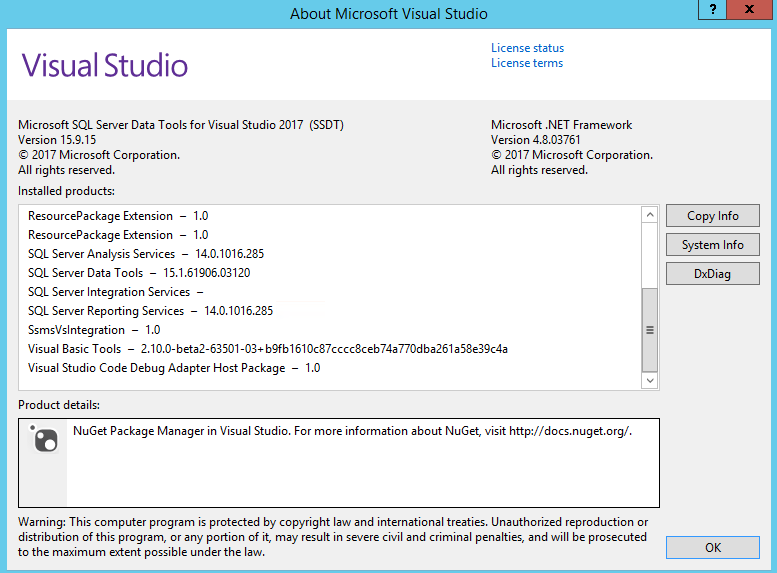
Task: Click the installed products scroll up arrow
Action: pos(650,215)
